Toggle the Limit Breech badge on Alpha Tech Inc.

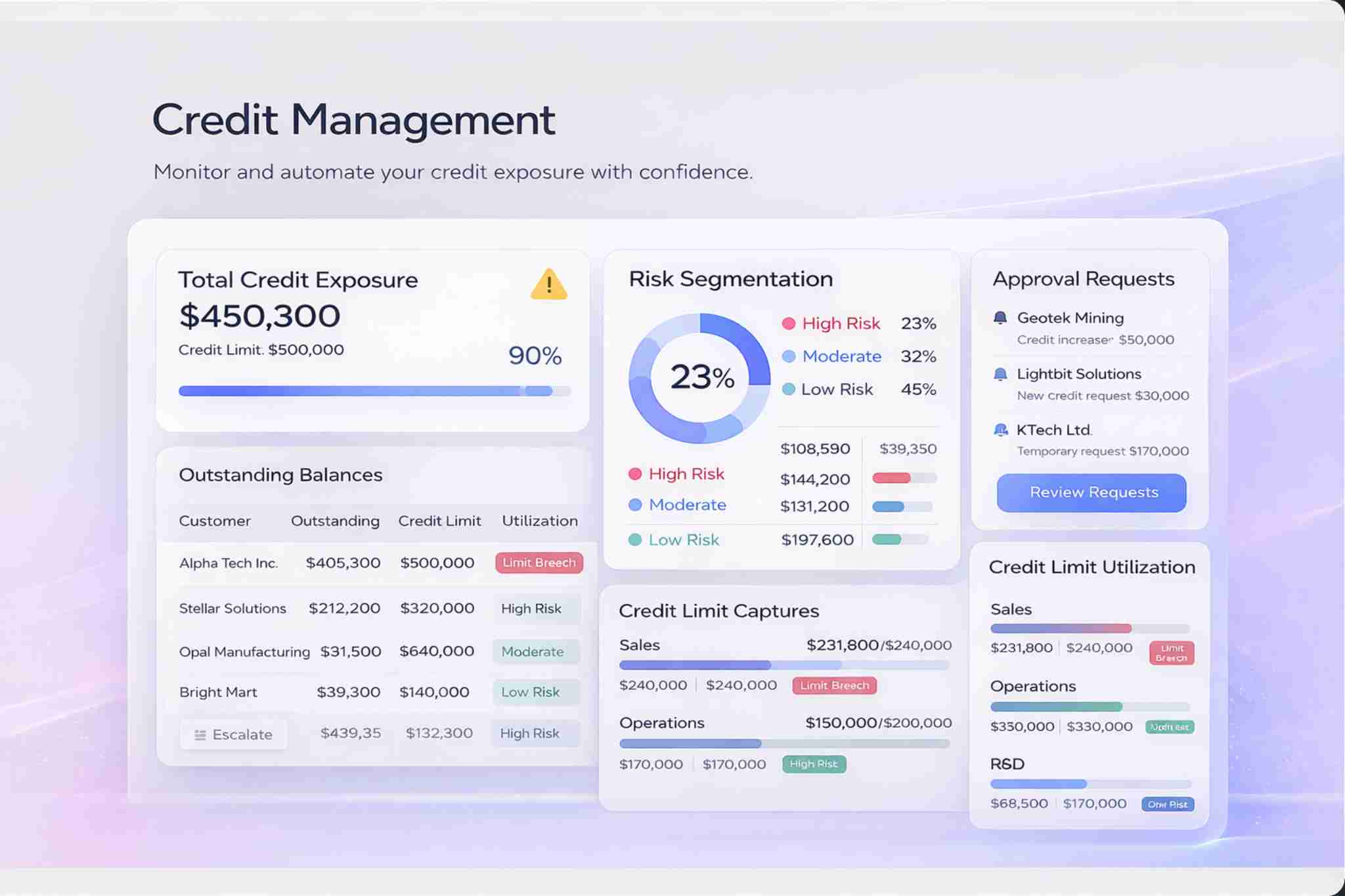pos(539,563)
